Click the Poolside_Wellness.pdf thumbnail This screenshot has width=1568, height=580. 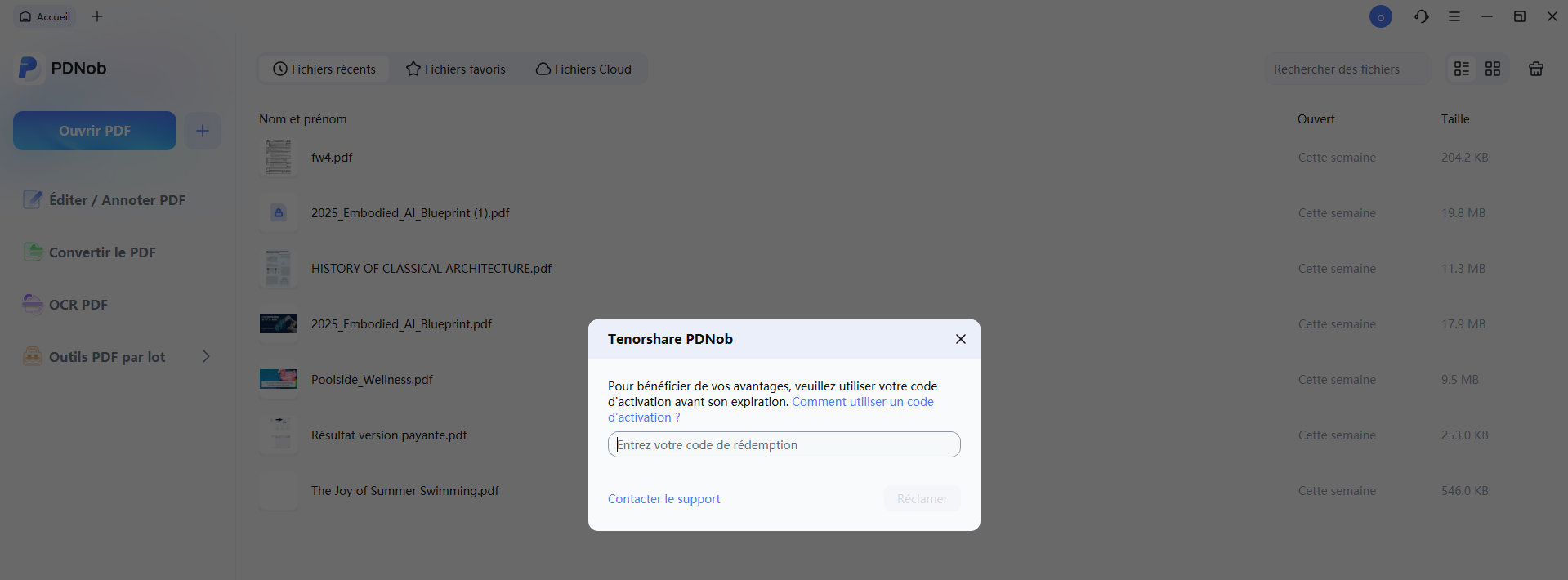pos(279,379)
